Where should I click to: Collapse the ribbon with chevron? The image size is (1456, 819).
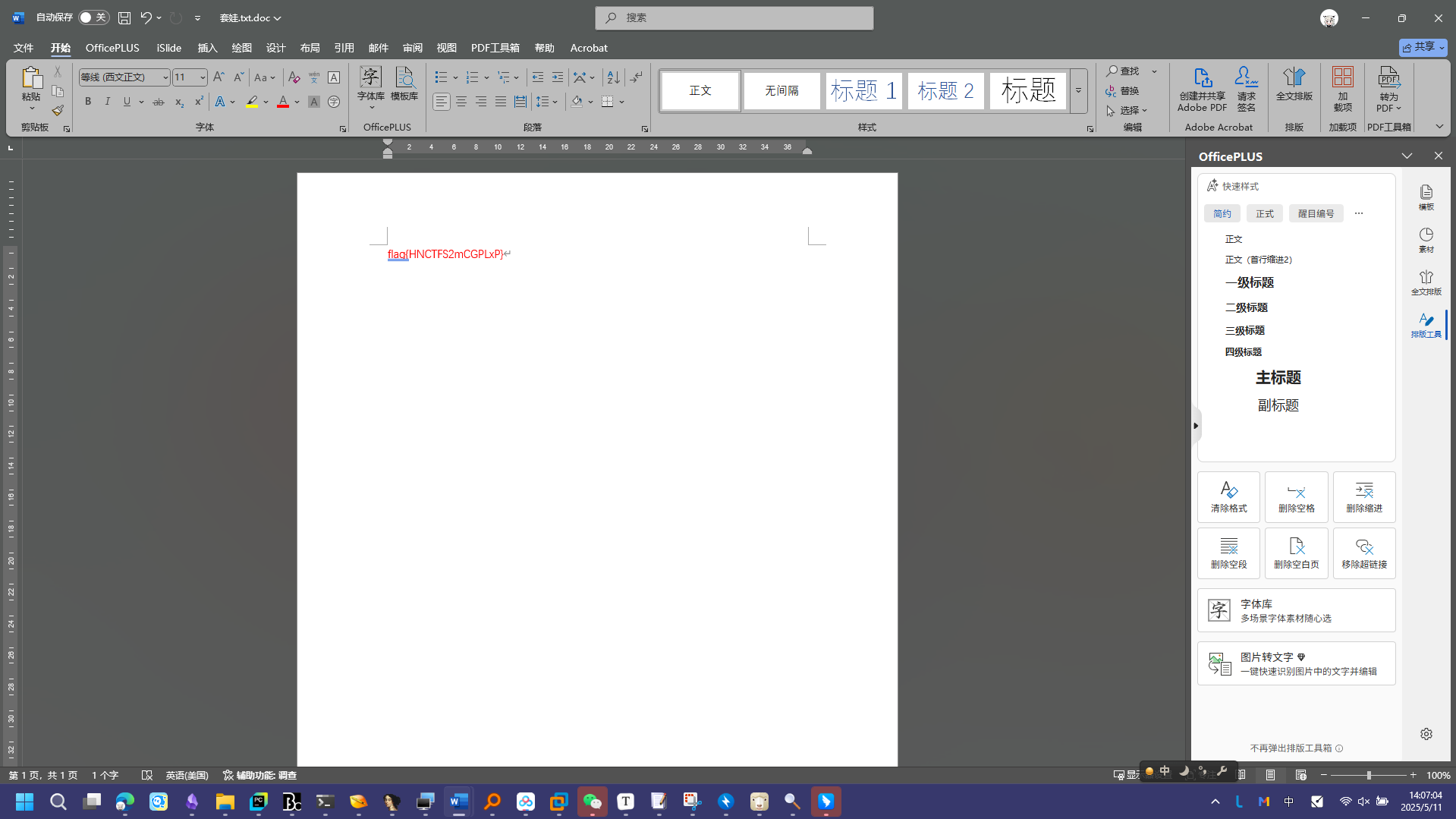[1439, 127]
